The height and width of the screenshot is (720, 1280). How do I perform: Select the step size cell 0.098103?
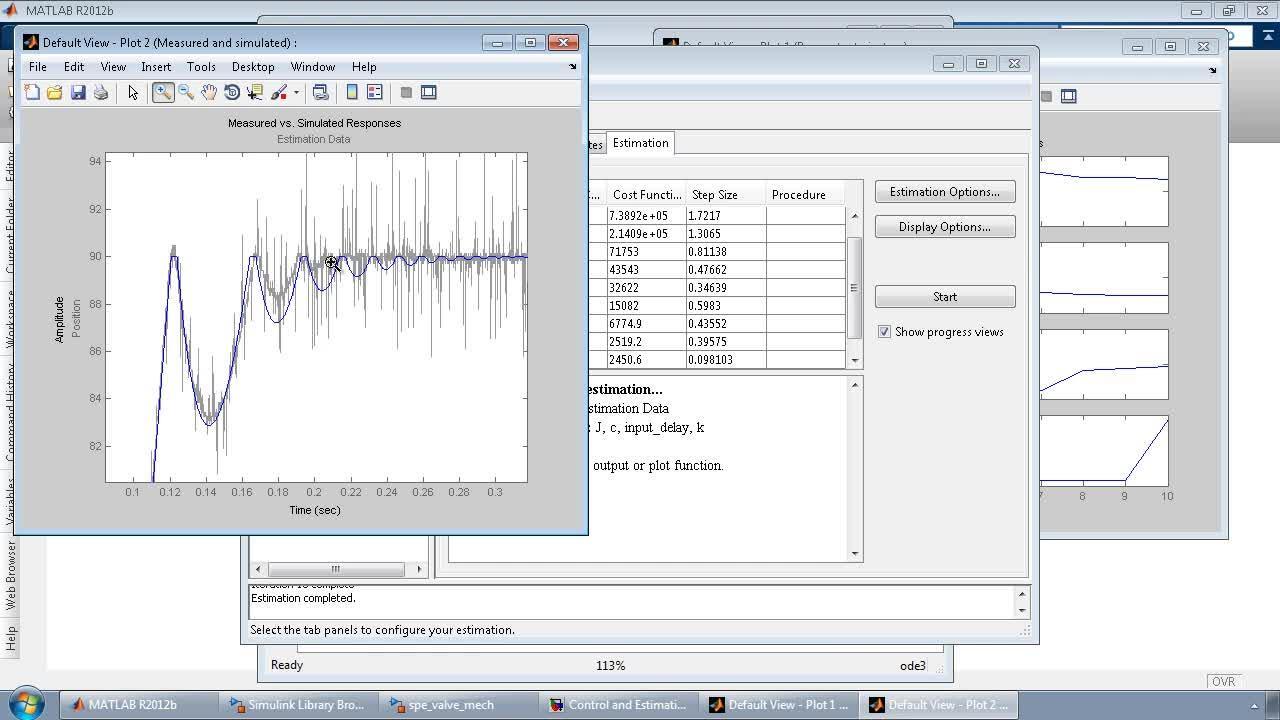coord(726,360)
